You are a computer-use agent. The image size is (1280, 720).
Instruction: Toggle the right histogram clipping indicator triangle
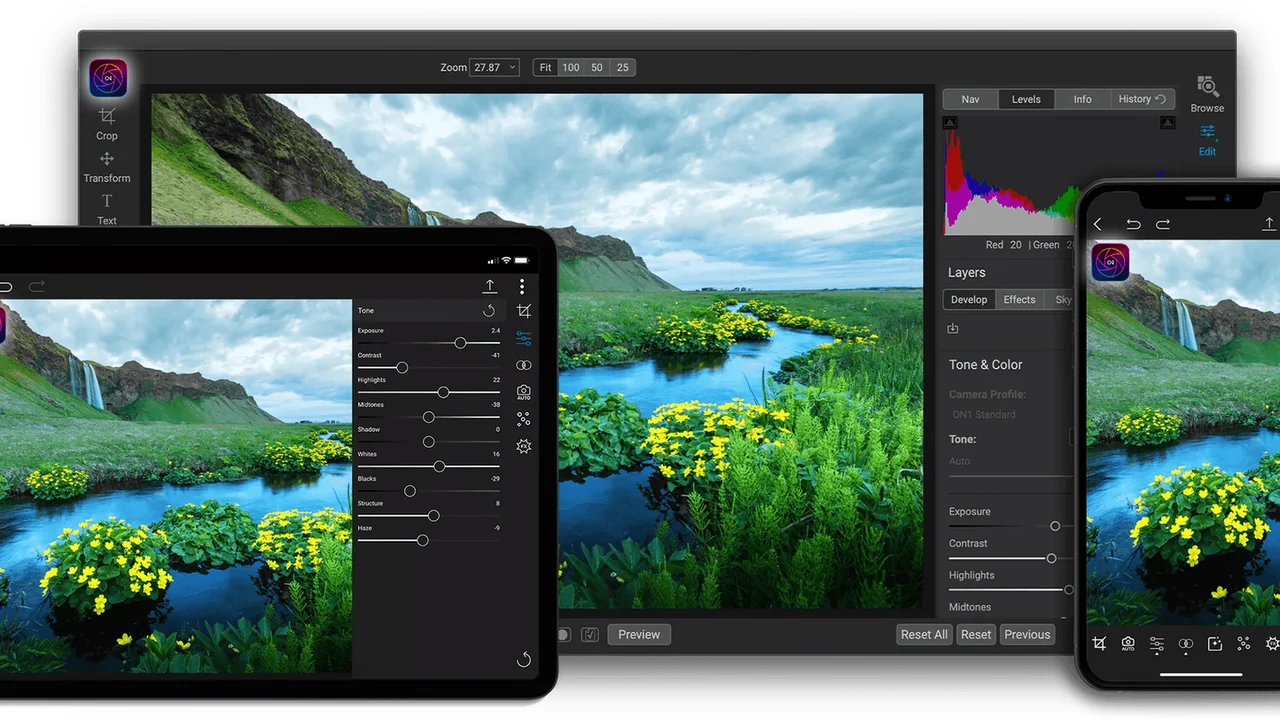(1167, 123)
